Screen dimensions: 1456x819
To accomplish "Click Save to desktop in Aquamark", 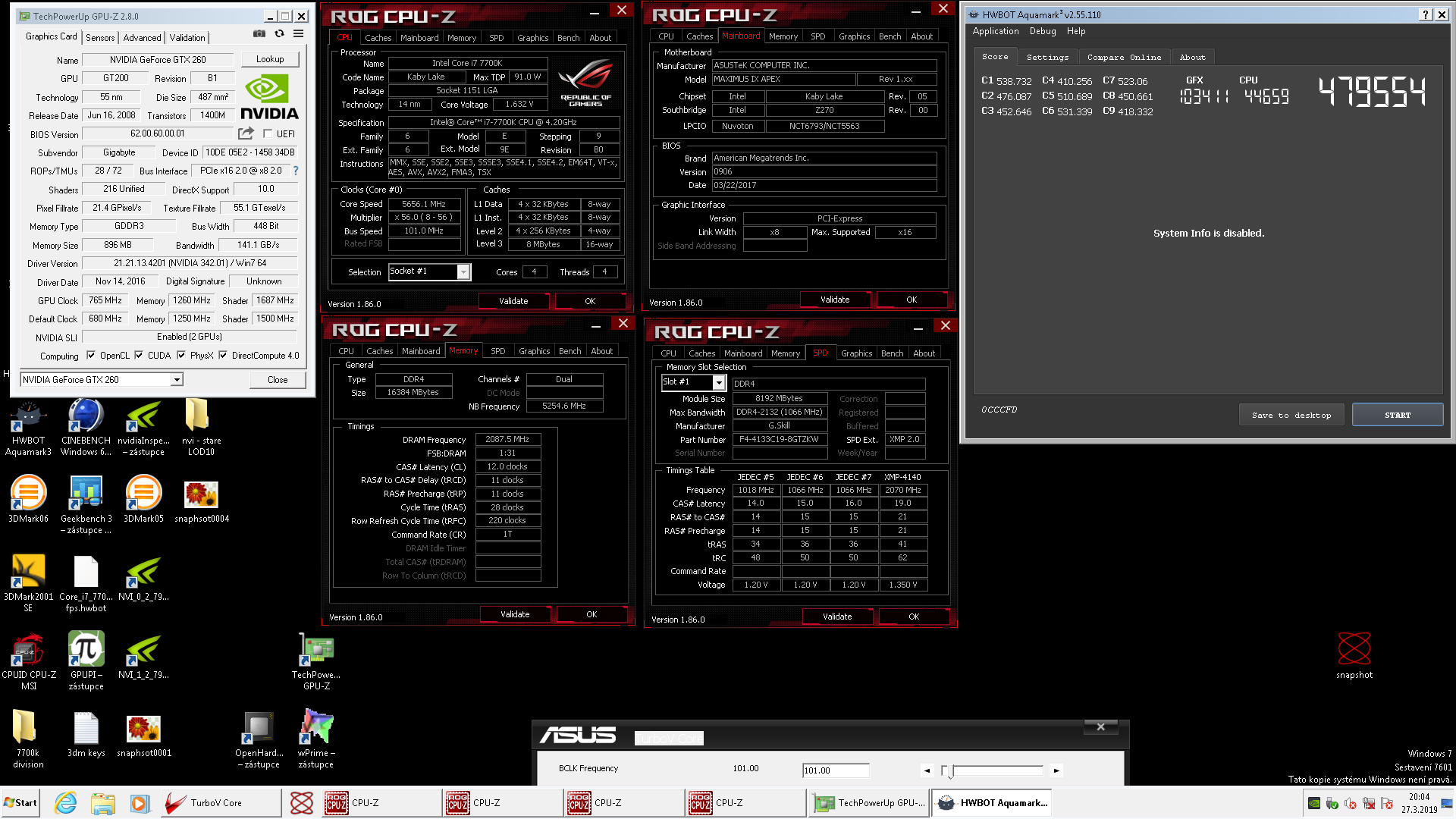I will click(x=1291, y=415).
